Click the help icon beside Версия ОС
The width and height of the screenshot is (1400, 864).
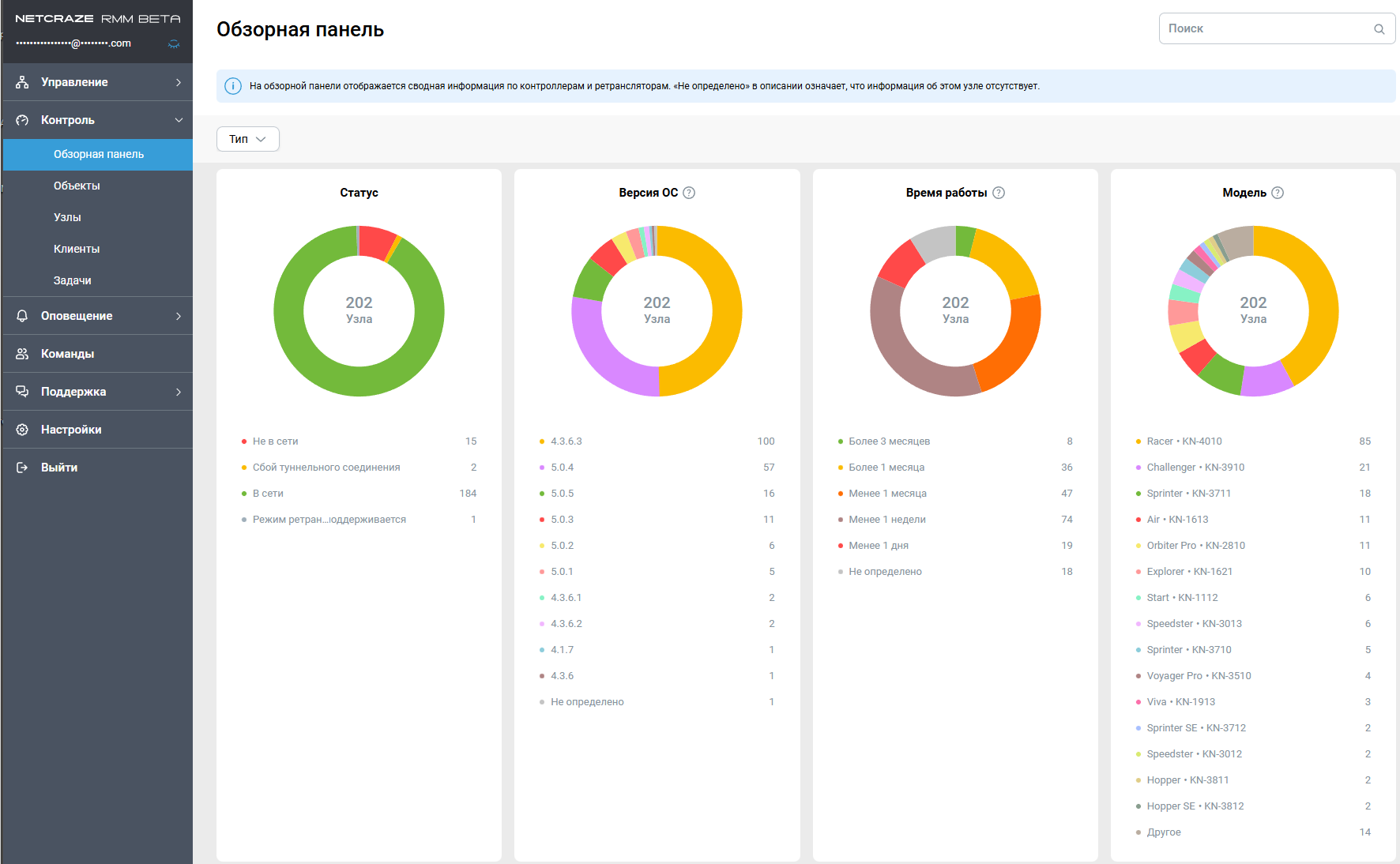click(x=689, y=193)
